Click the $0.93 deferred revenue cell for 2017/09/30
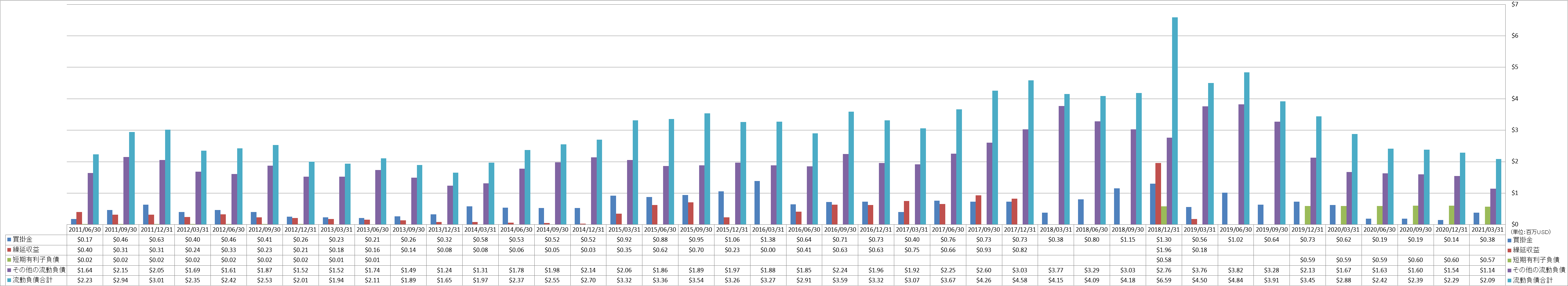This screenshot has height=286, width=1568. (x=984, y=249)
